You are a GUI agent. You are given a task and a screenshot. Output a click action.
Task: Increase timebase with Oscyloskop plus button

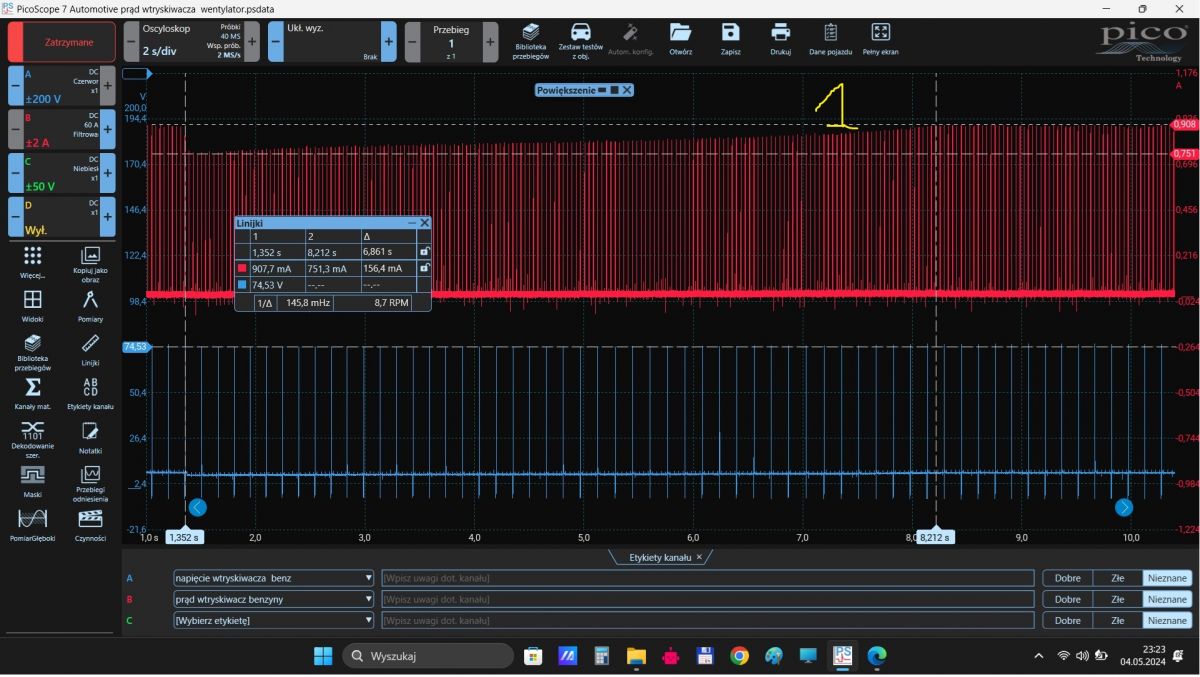point(252,42)
